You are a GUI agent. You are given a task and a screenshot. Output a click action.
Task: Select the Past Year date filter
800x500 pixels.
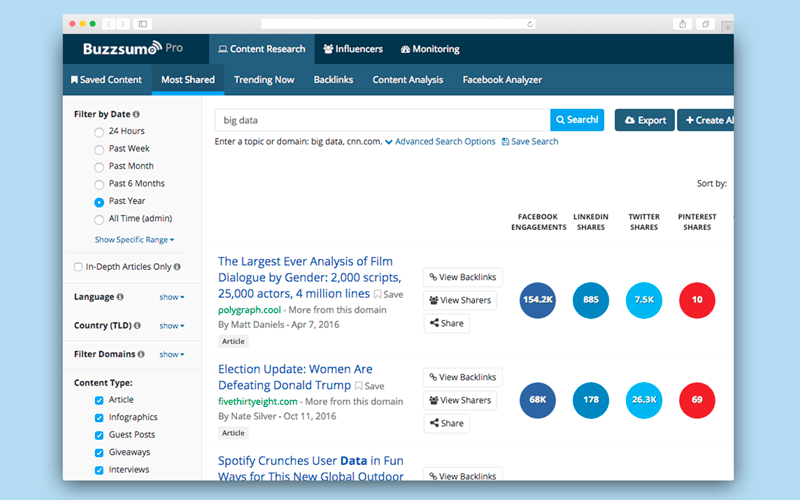tap(99, 202)
